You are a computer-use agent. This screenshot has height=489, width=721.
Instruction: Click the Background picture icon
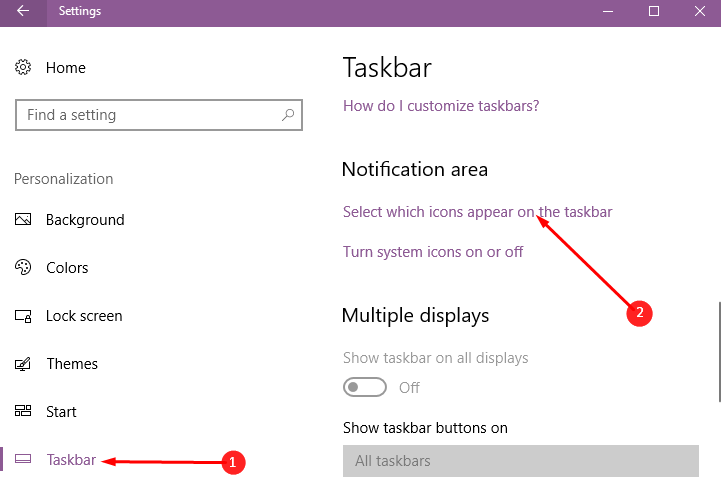[x=23, y=219]
